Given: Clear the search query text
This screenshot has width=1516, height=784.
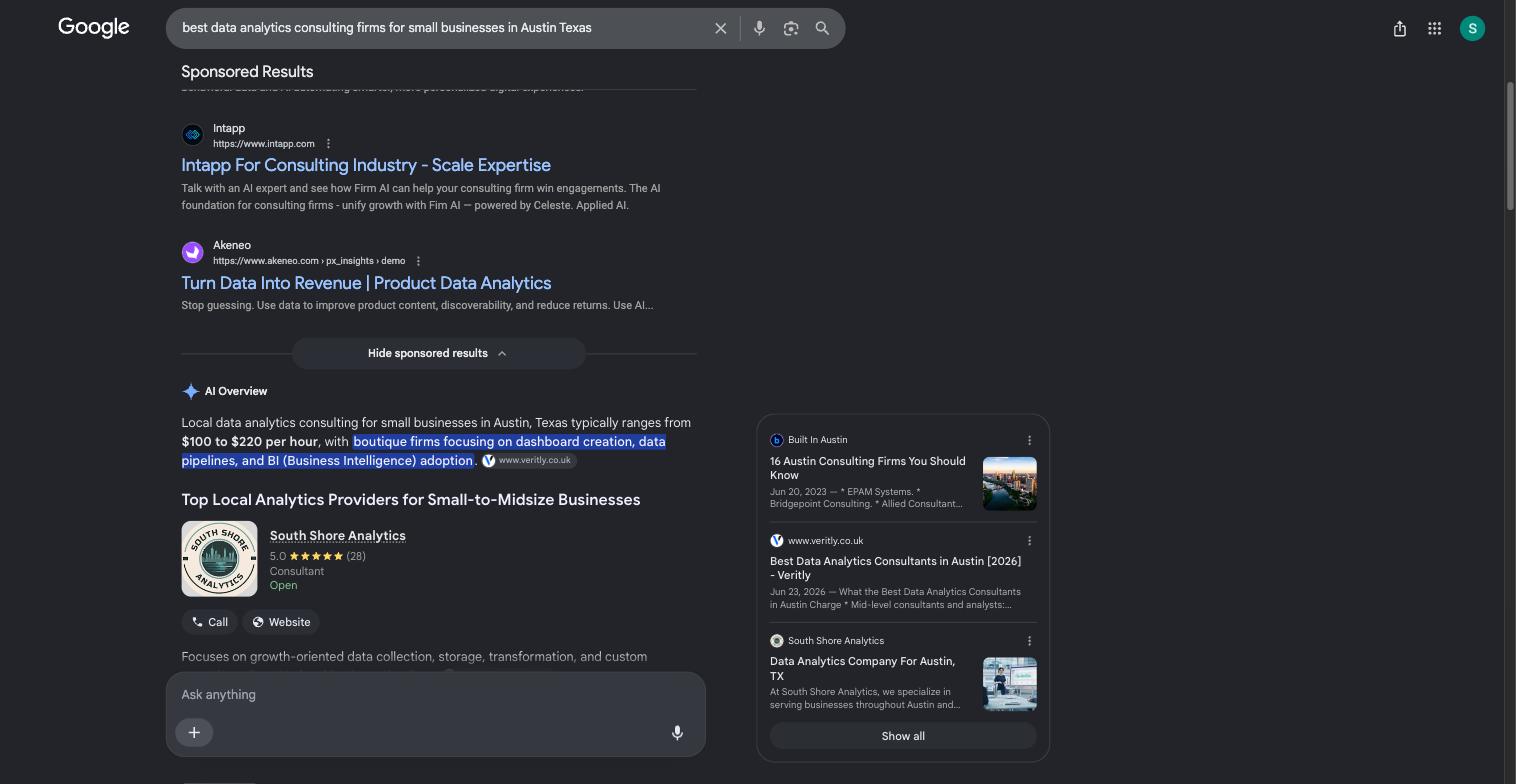Looking at the screenshot, I should pyautogui.click(x=720, y=28).
